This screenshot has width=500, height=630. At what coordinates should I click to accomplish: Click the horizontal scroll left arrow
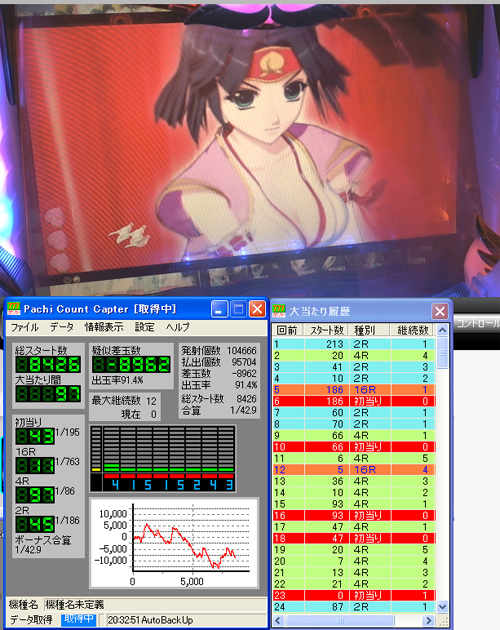coord(278,620)
